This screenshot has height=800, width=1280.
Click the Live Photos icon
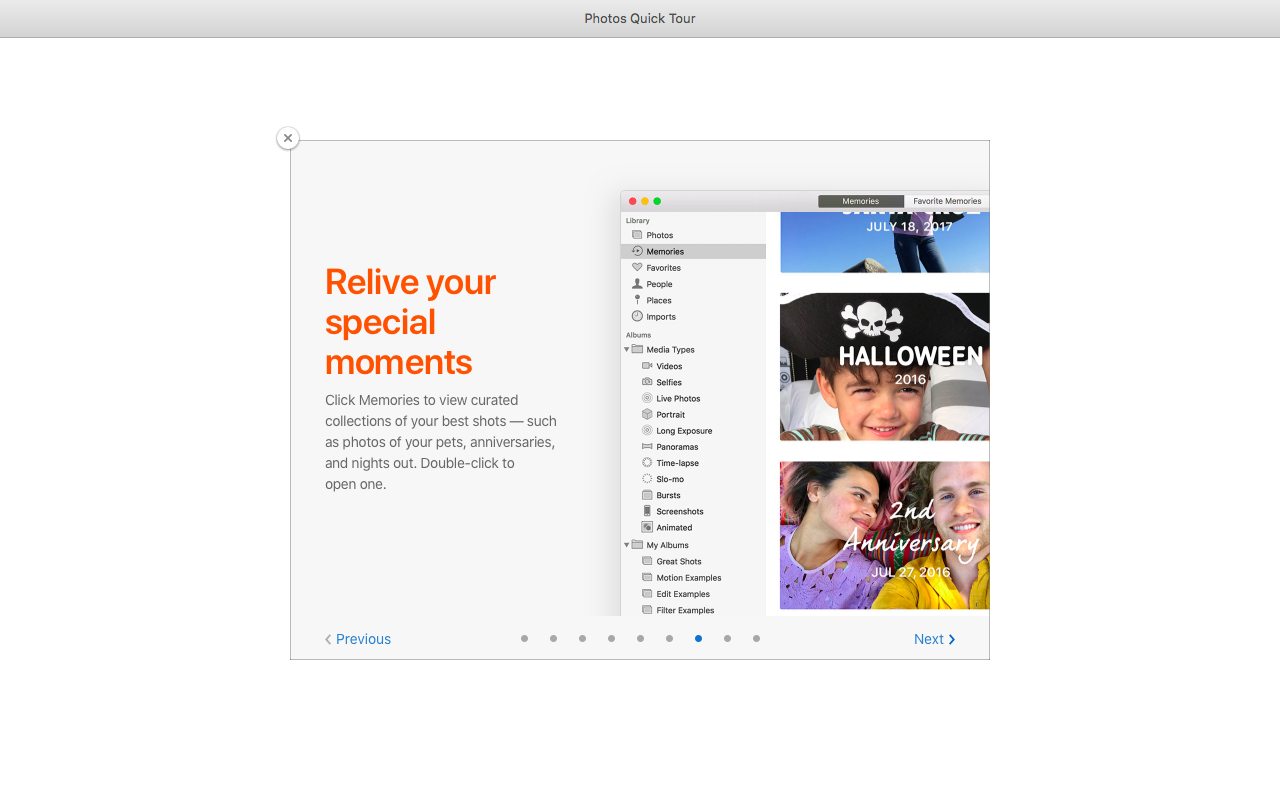(x=647, y=398)
